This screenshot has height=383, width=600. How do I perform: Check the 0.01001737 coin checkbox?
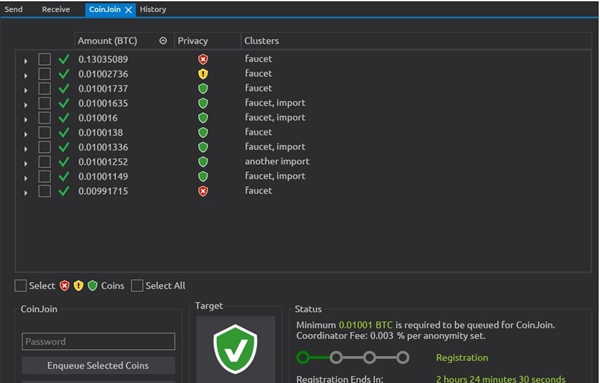(x=44, y=89)
